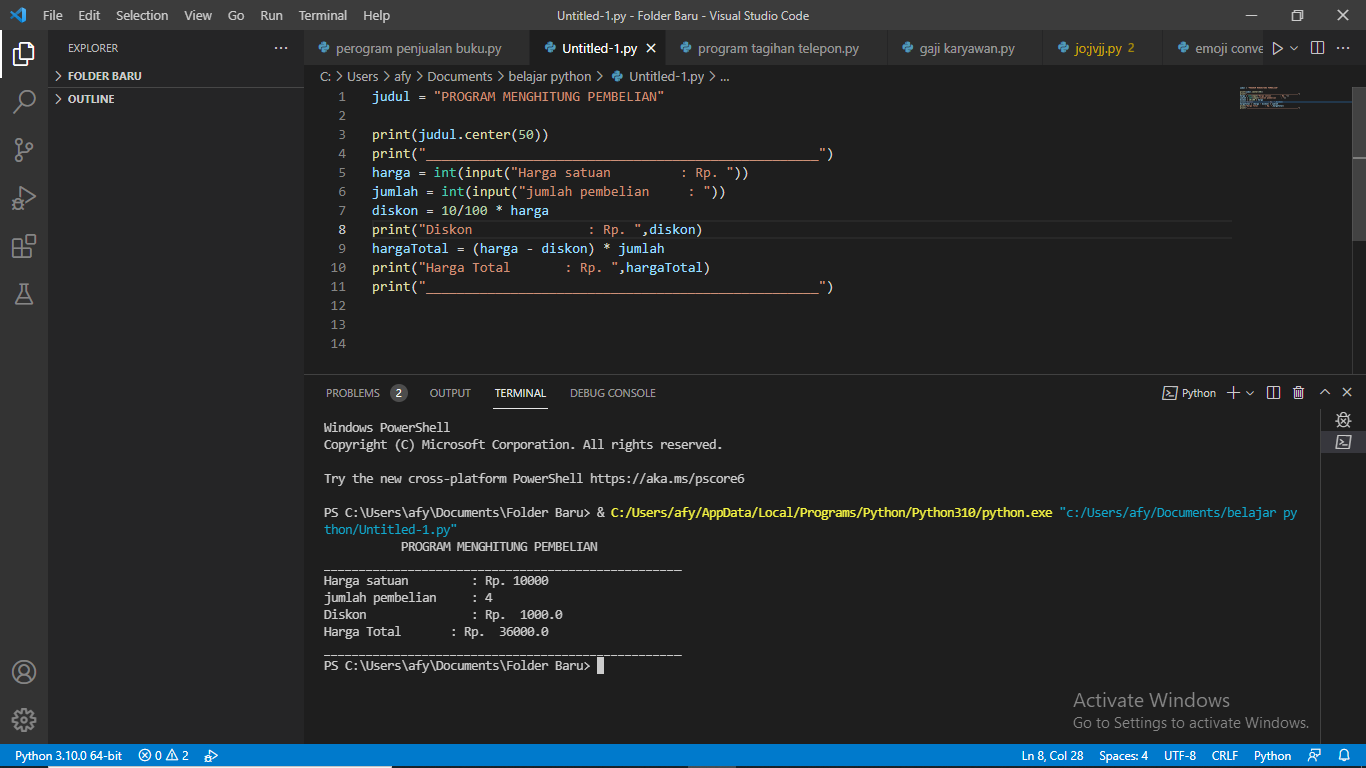Open the Accounts icon in activity bar

(24, 672)
